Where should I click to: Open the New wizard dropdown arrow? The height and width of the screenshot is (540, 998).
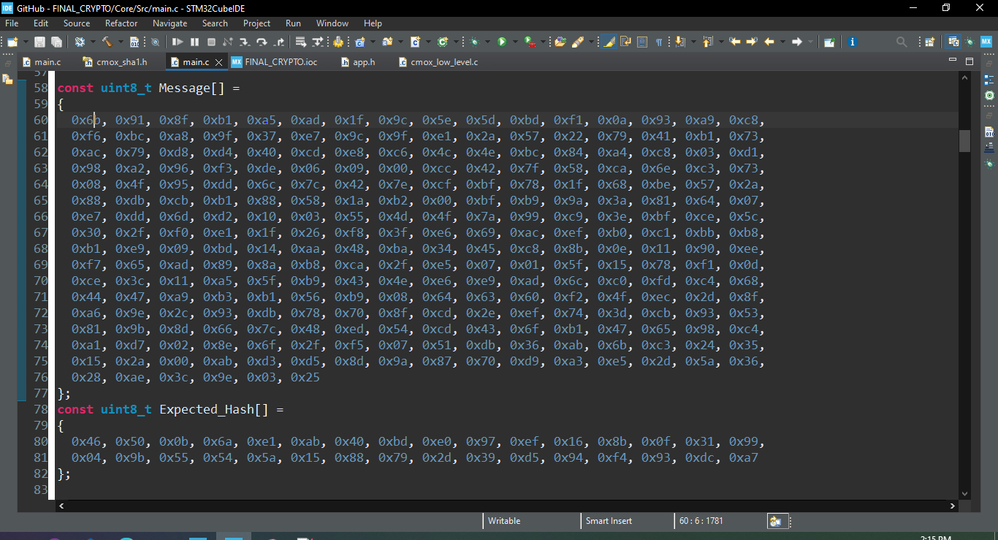click(26, 41)
